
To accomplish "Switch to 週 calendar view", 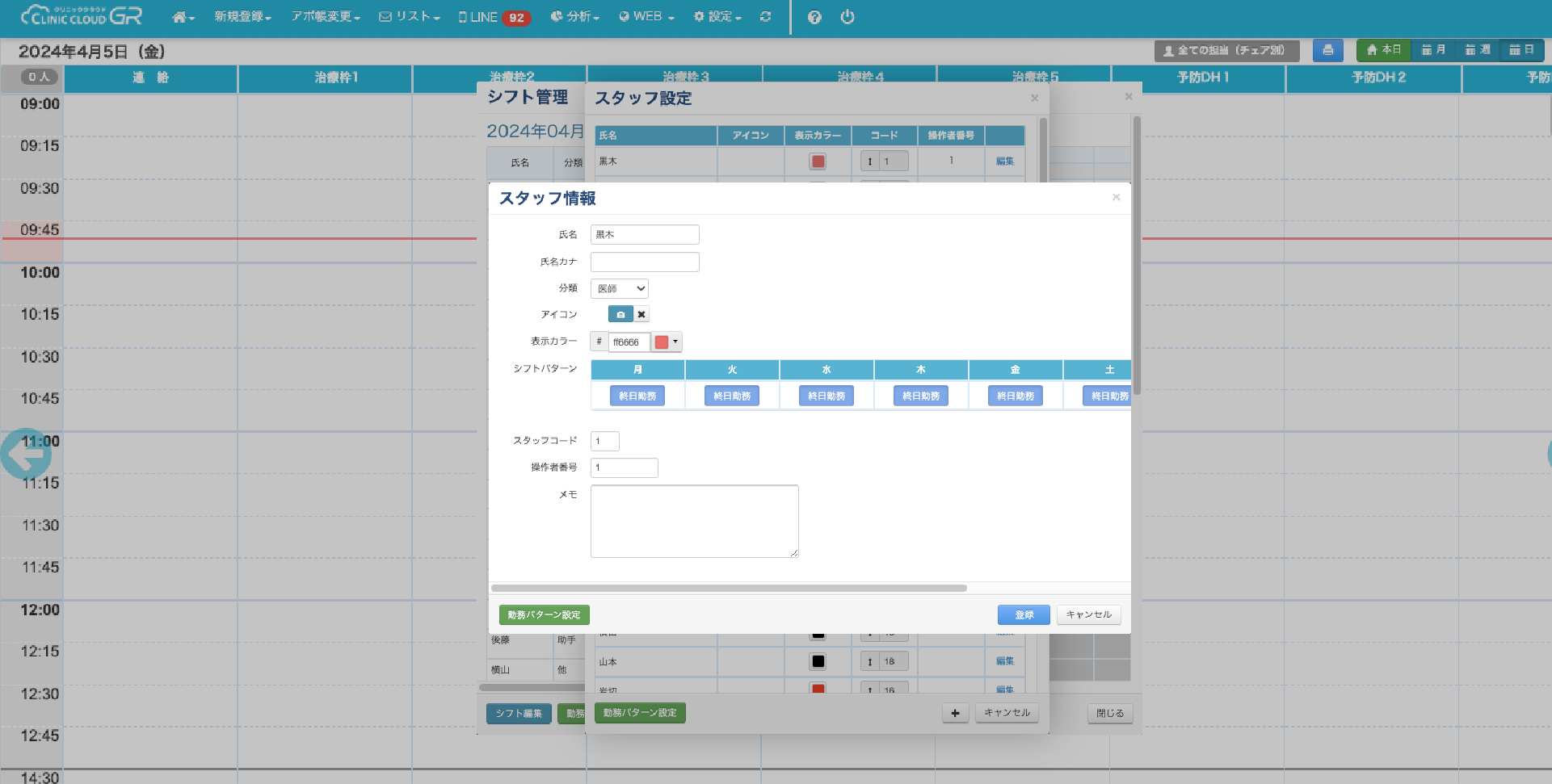I will point(1478,50).
